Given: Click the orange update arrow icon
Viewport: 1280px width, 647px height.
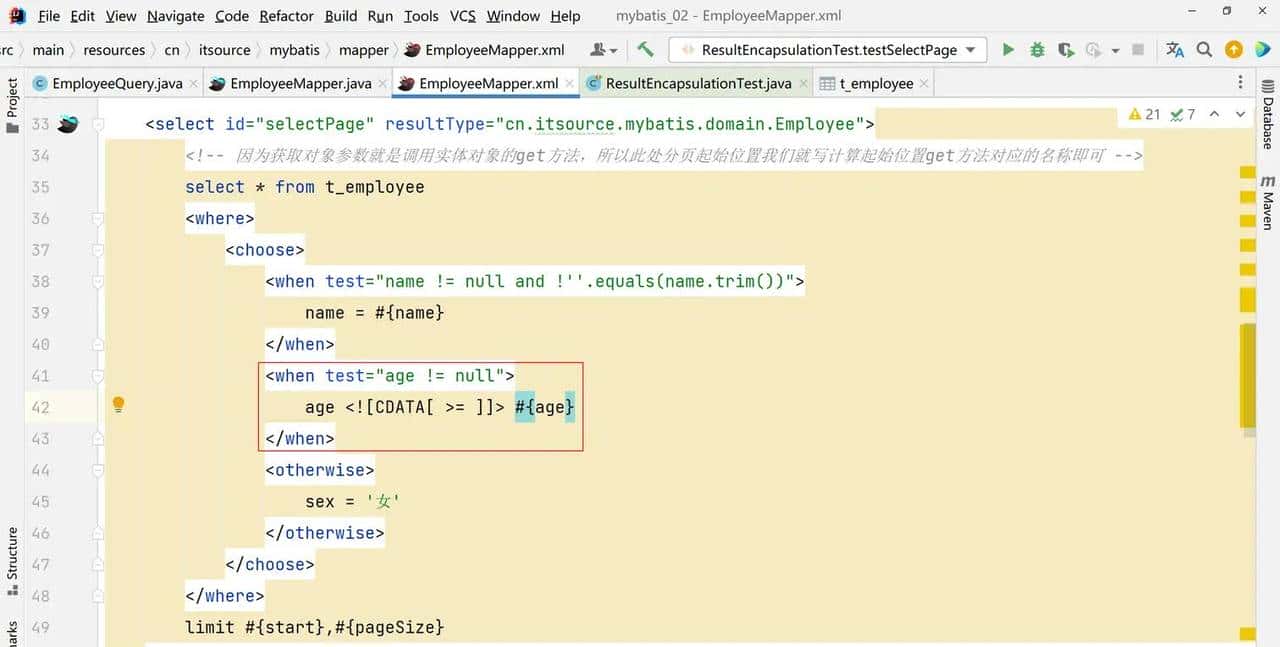Looking at the screenshot, I should point(1234,50).
